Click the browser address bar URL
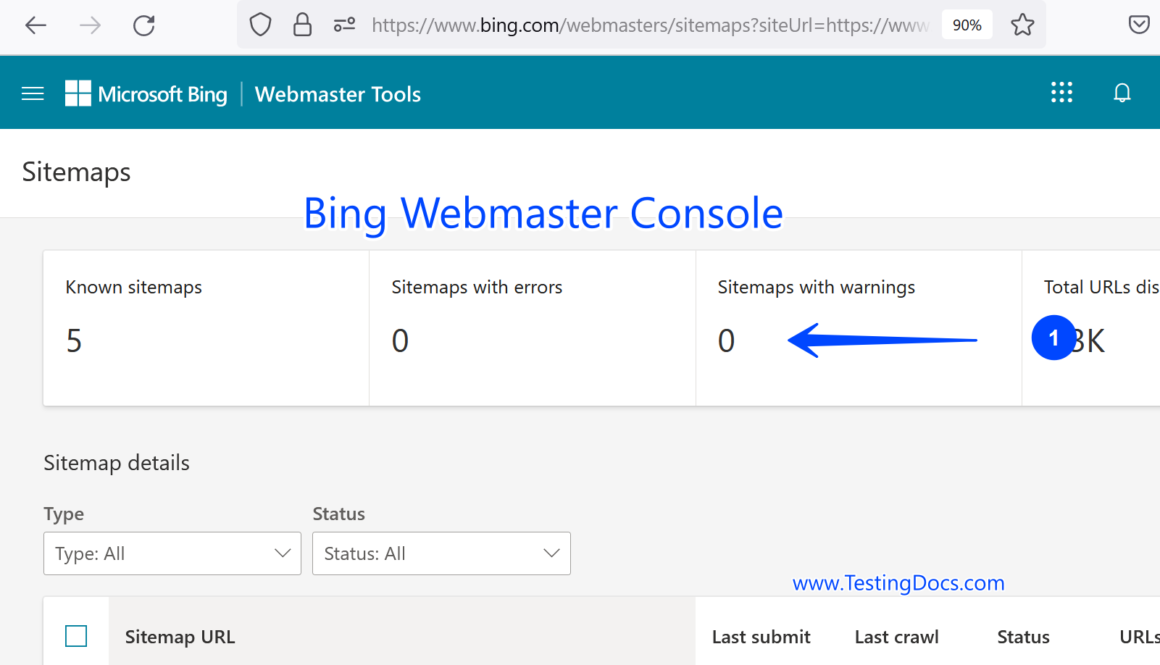 point(650,25)
